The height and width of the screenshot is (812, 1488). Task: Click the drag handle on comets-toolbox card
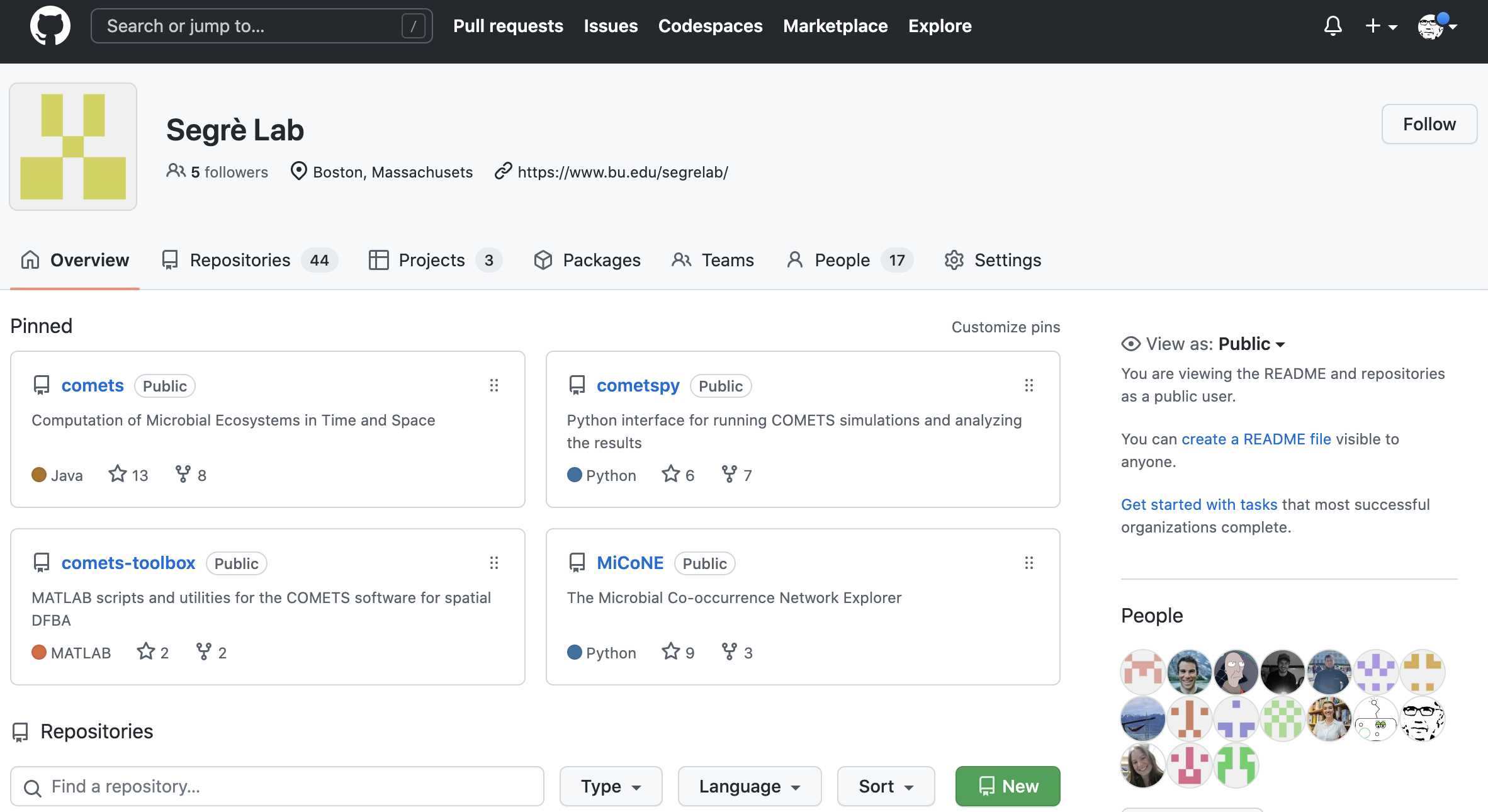(x=494, y=563)
